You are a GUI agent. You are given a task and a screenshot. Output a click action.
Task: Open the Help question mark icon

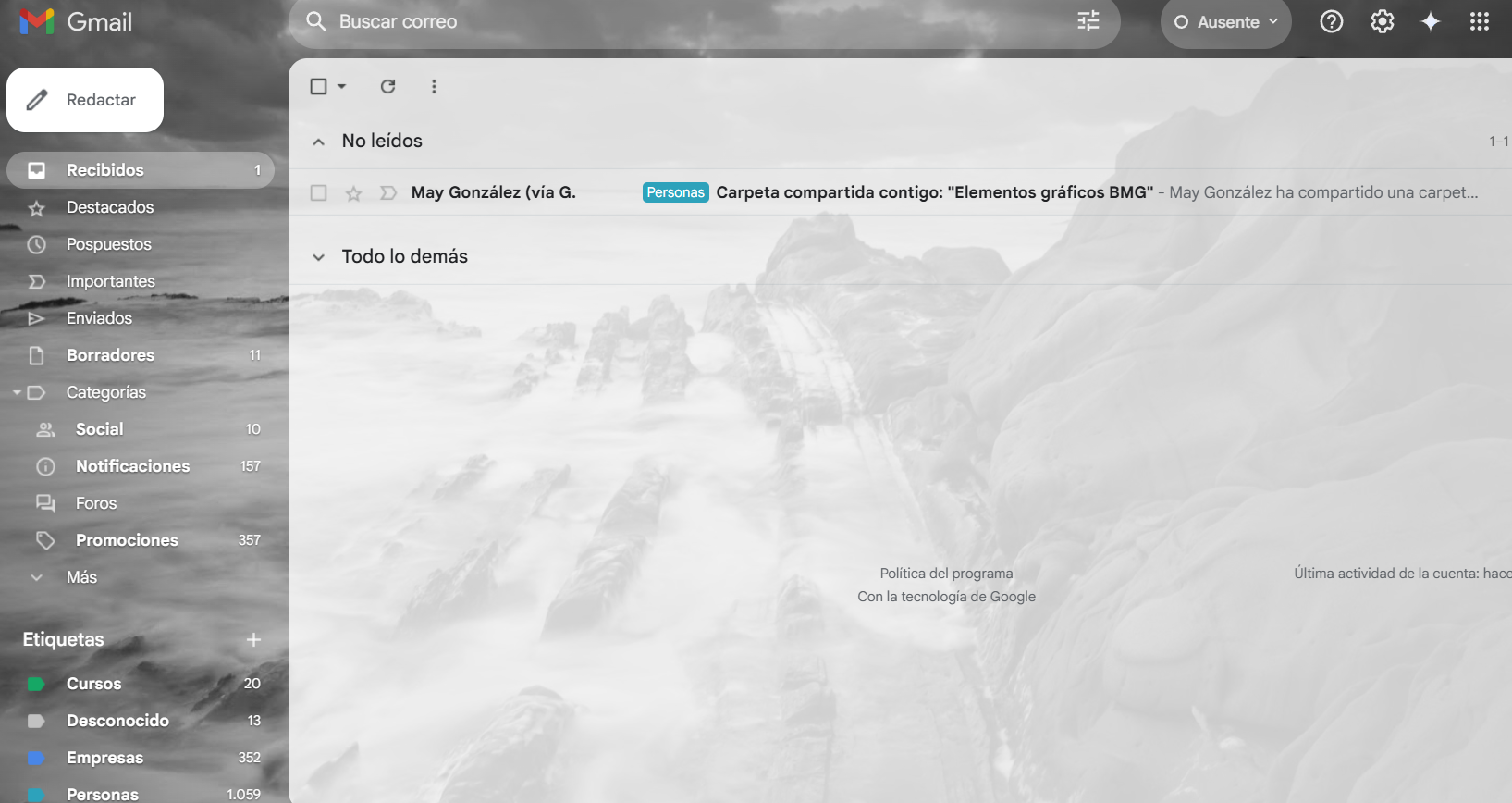pyautogui.click(x=1331, y=21)
